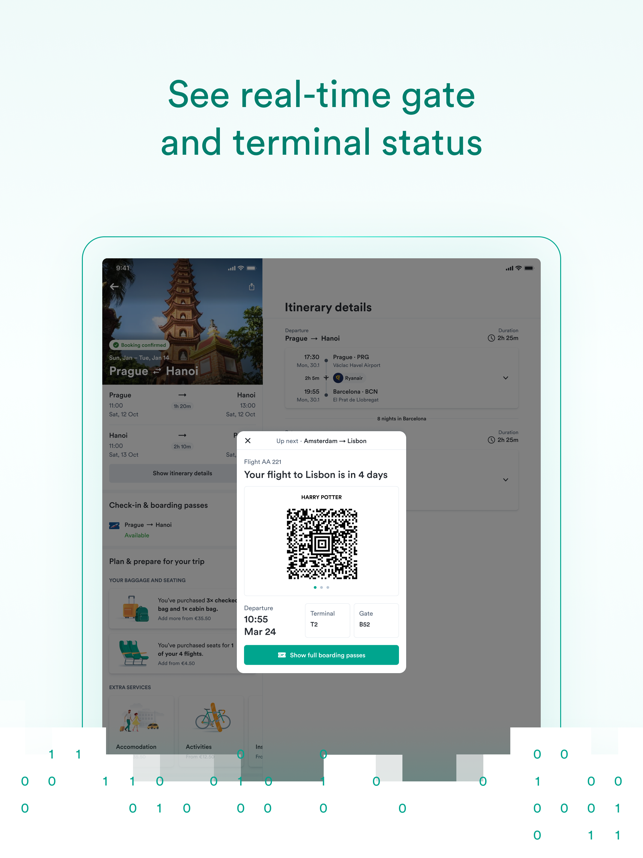Image resolution: width=643 pixels, height=858 pixels.
Task: Open the boarding pass QR code
Action: pyautogui.click(x=322, y=543)
